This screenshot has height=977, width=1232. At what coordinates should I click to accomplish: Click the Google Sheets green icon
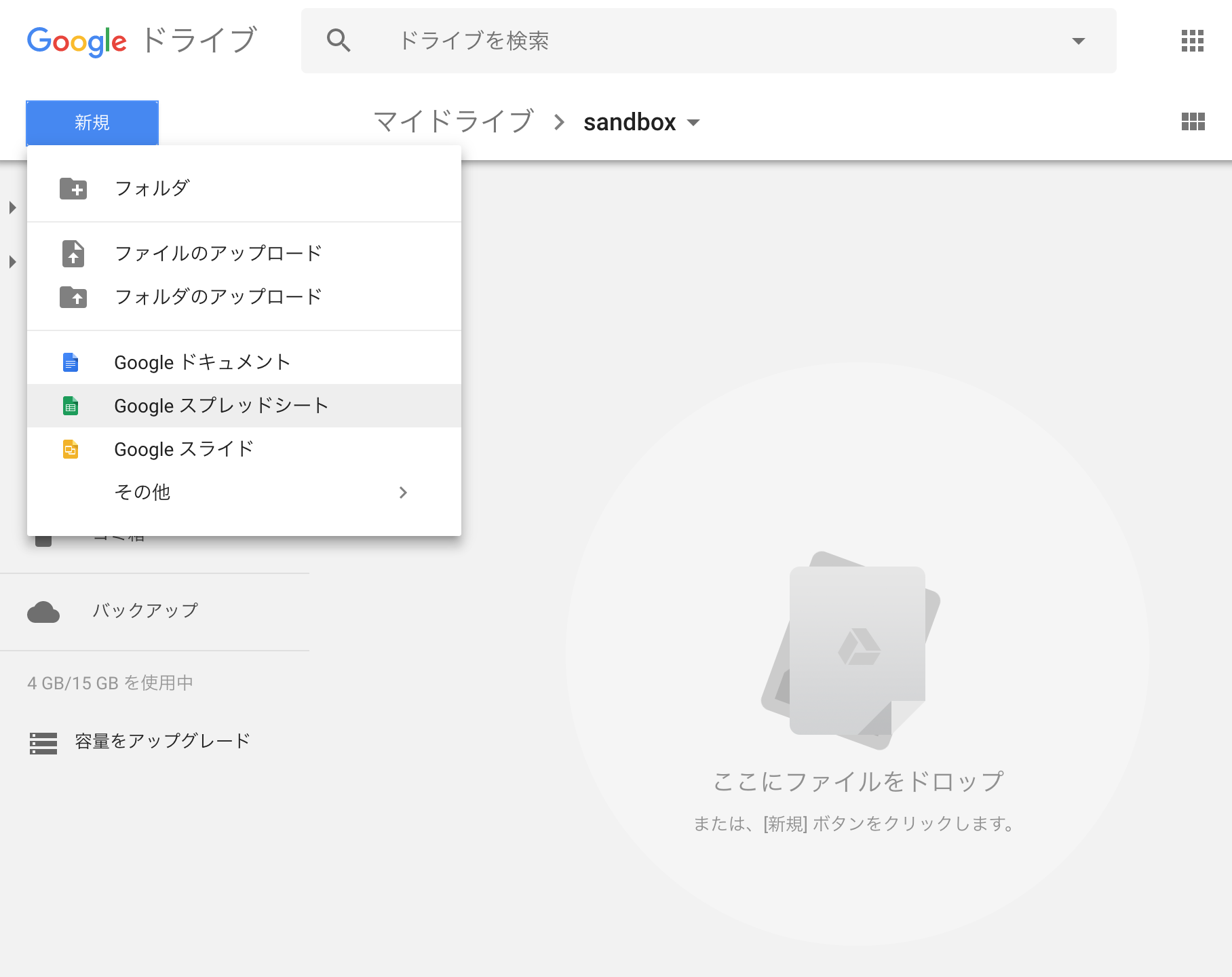pos(71,406)
